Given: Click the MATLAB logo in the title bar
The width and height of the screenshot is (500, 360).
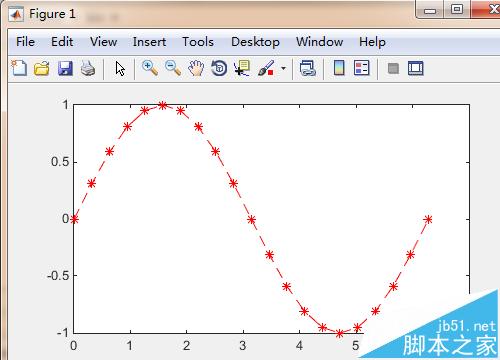Looking at the screenshot, I should (16, 14).
